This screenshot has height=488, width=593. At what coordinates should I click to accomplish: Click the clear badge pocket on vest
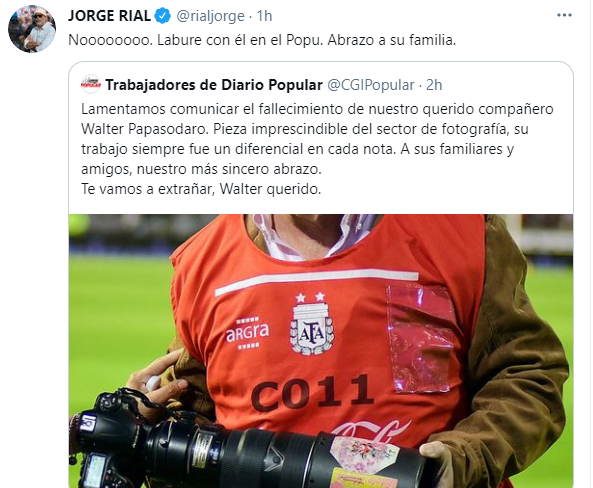(x=421, y=337)
